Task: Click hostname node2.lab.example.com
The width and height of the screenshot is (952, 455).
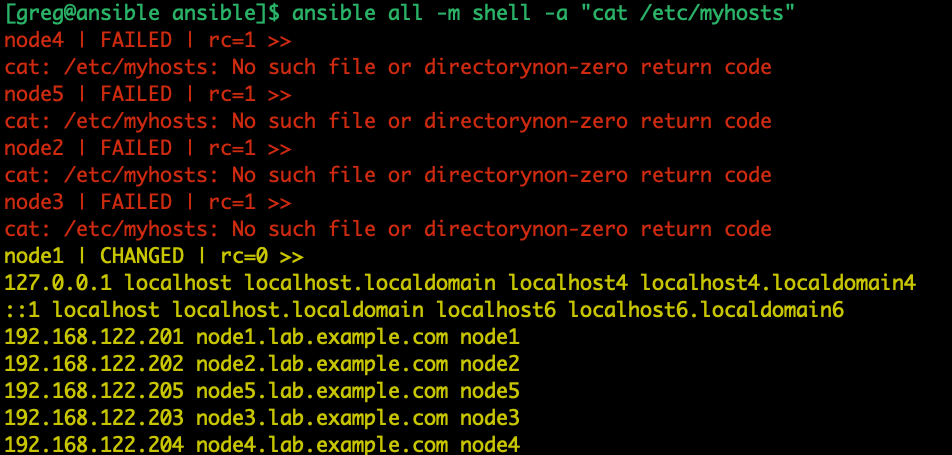Action: coord(322,364)
